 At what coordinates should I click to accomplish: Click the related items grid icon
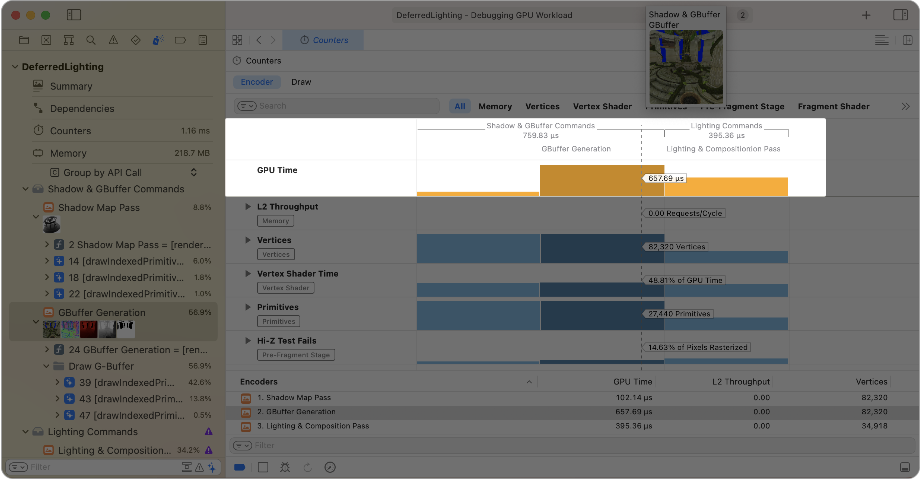click(237, 40)
